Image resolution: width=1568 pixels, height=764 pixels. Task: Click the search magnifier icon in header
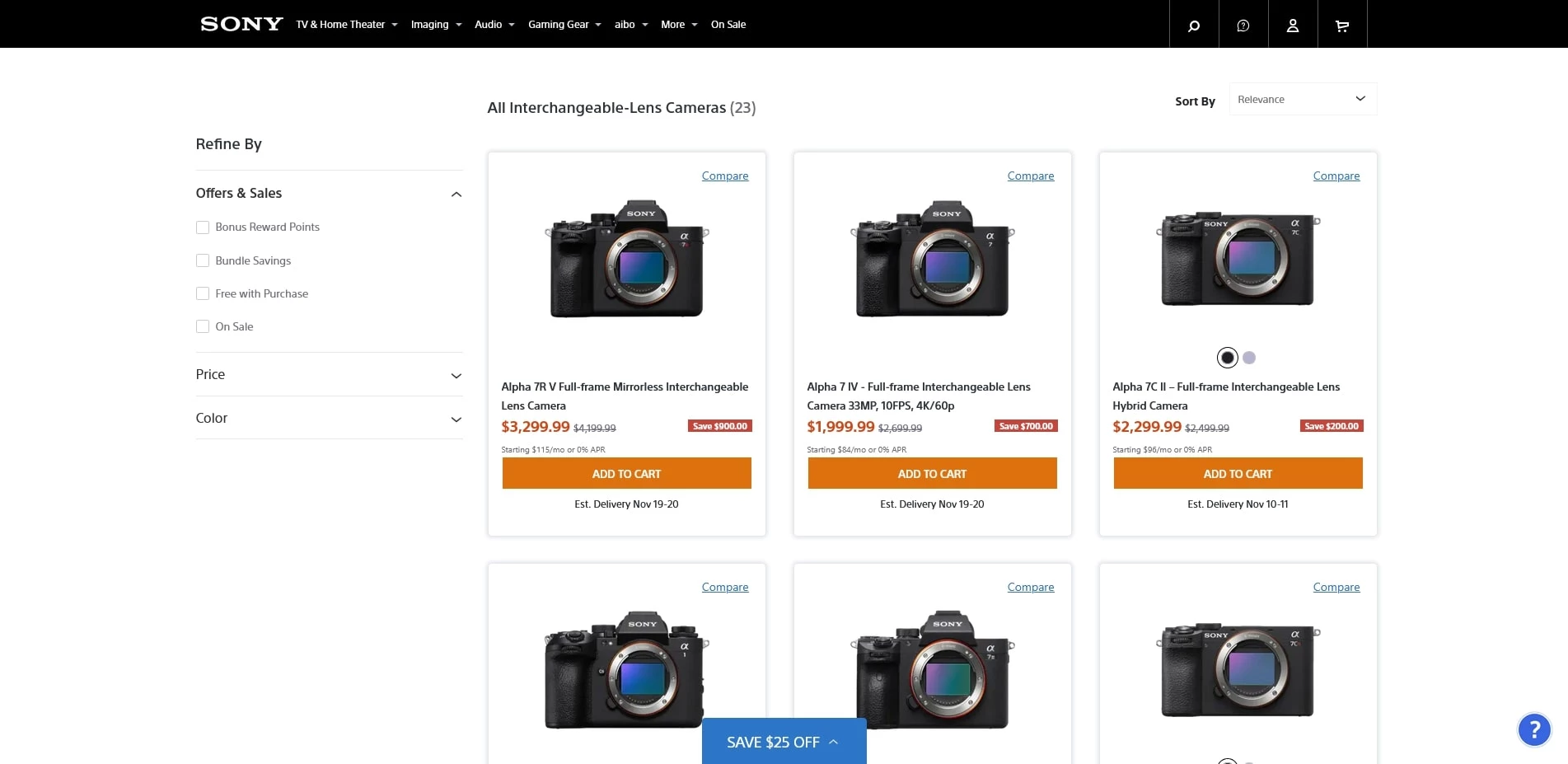[1193, 25]
